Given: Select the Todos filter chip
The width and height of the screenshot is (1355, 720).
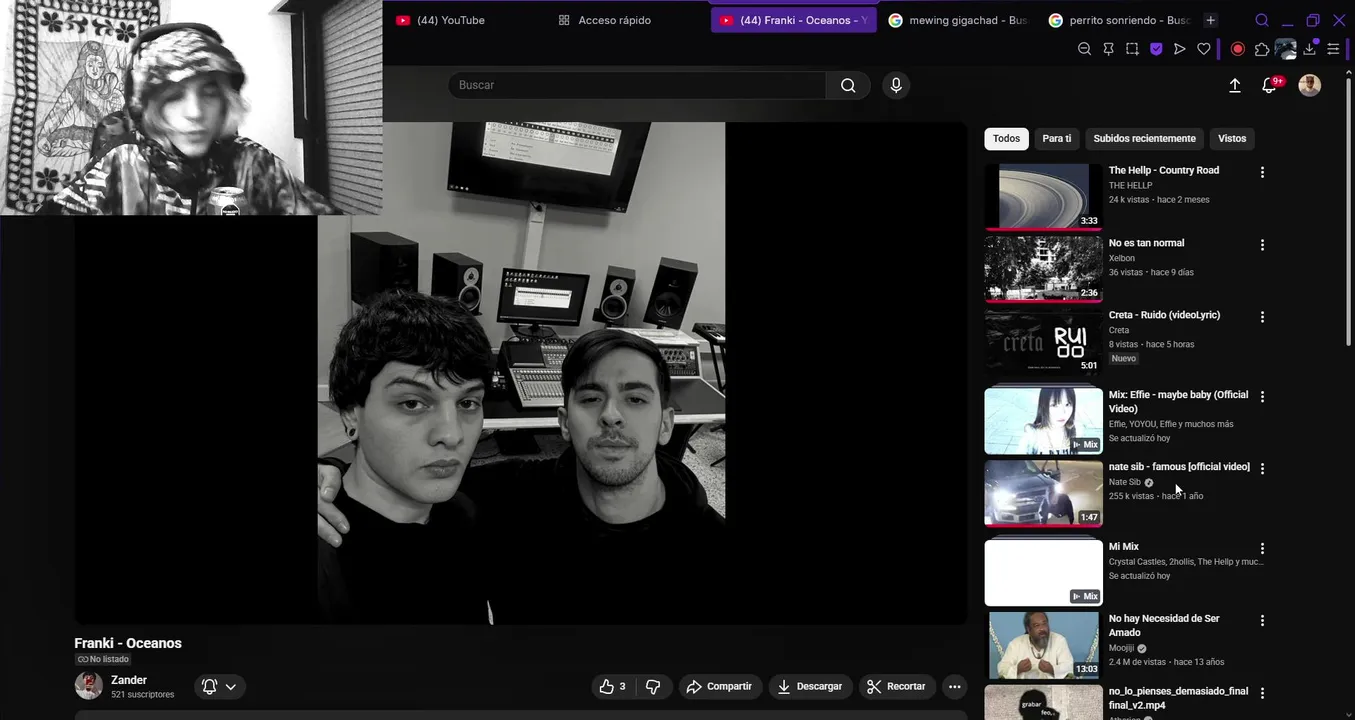Looking at the screenshot, I should [1006, 139].
